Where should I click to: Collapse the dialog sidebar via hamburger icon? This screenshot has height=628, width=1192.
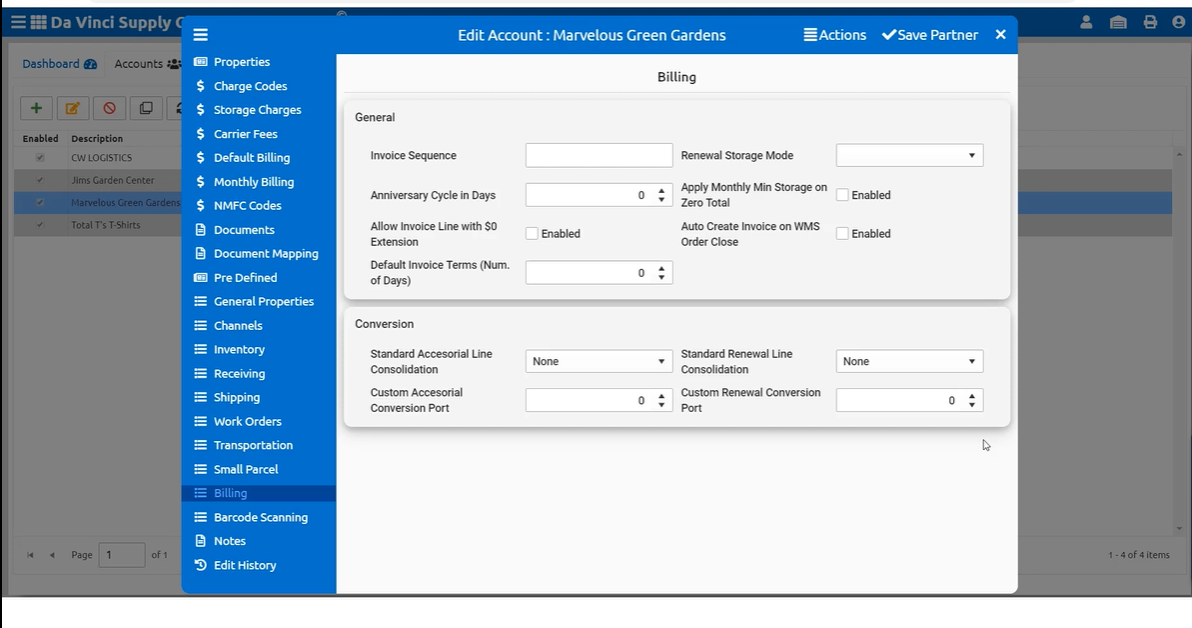pos(201,35)
